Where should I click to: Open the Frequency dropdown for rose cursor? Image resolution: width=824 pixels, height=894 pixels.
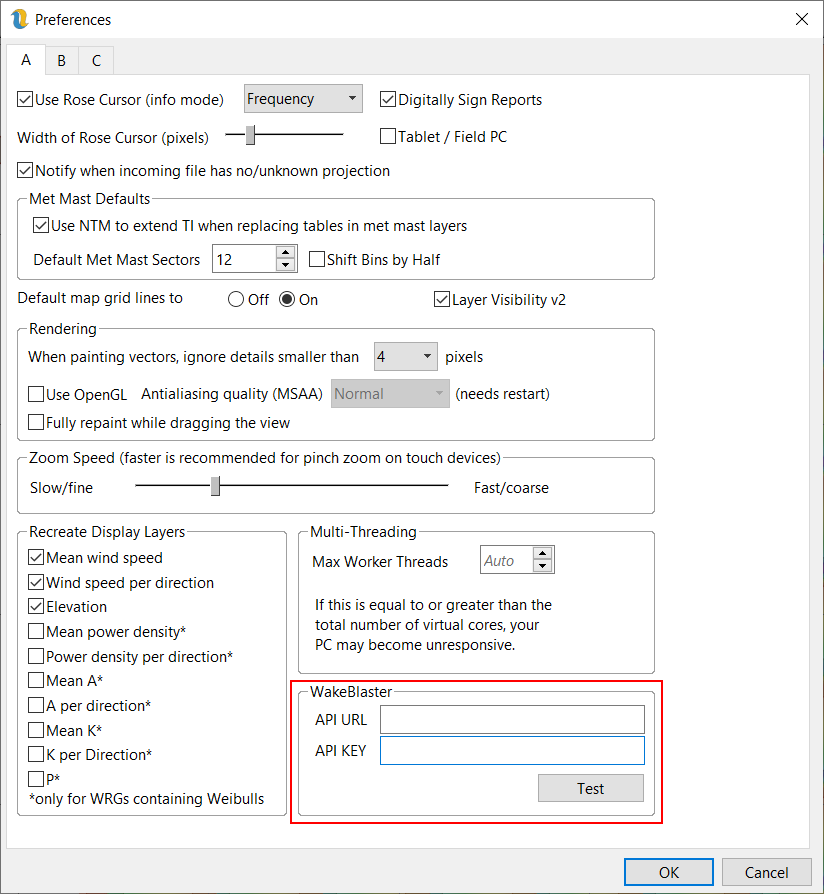coord(303,99)
